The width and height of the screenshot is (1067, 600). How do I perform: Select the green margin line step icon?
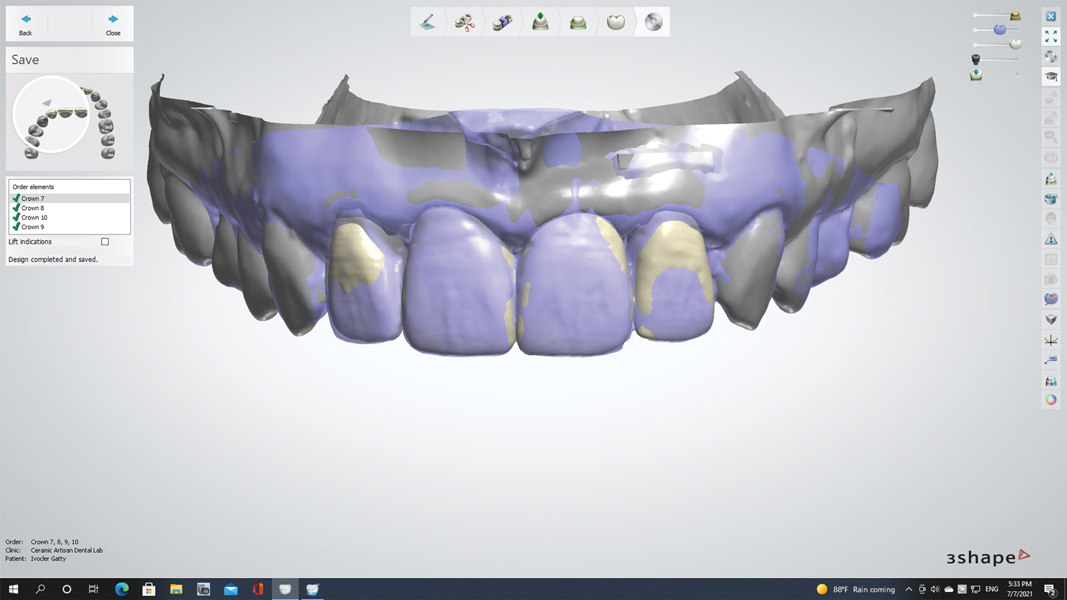click(578, 22)
